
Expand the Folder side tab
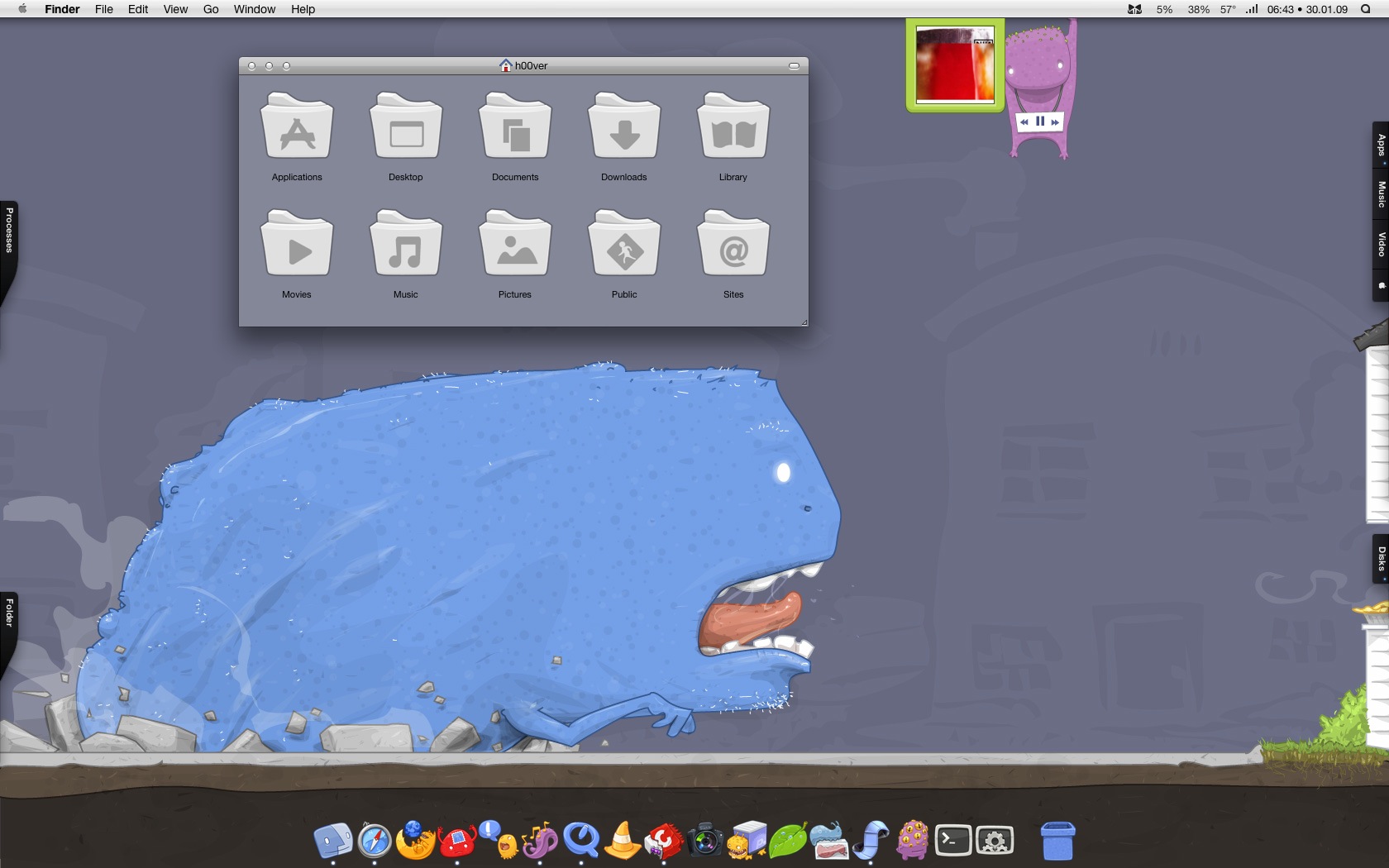tap(8, 613)
